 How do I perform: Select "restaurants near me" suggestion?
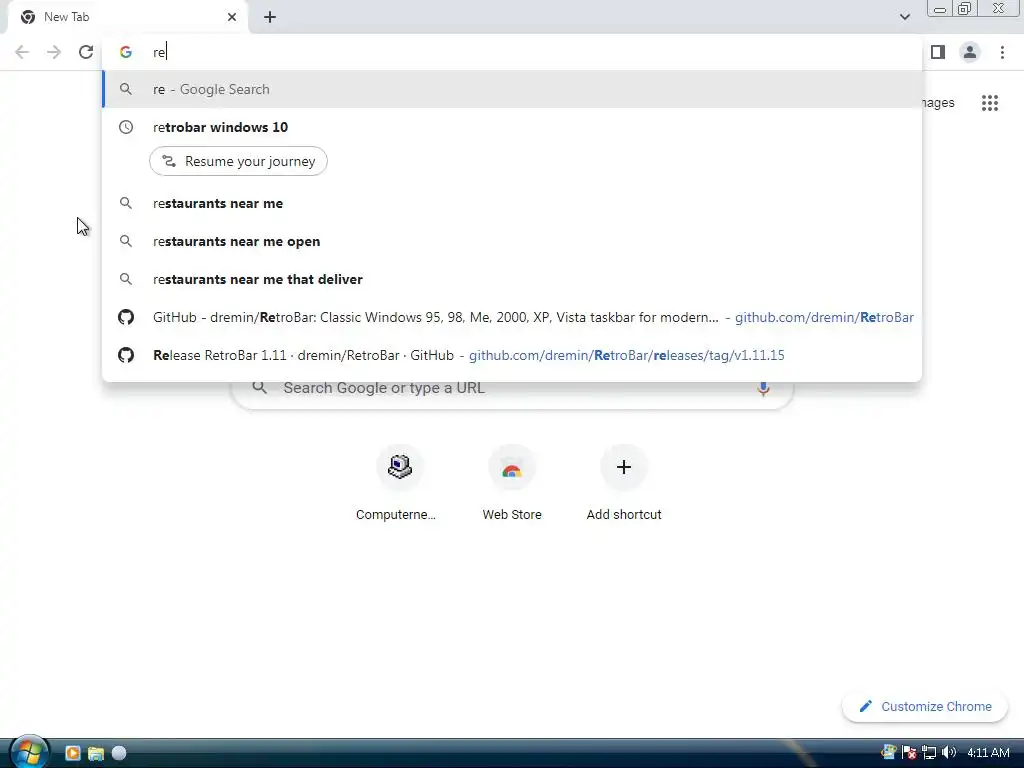pos(512,203)
